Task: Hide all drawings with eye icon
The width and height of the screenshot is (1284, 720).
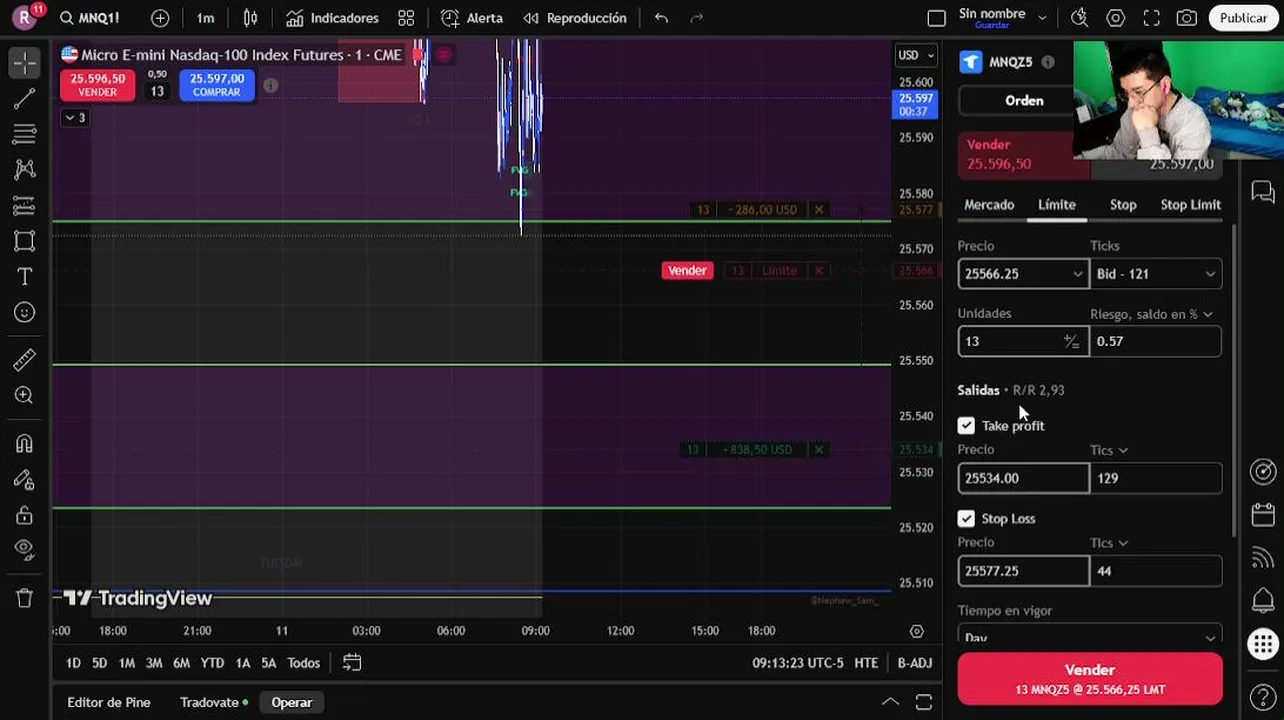Action: point(25,549)
